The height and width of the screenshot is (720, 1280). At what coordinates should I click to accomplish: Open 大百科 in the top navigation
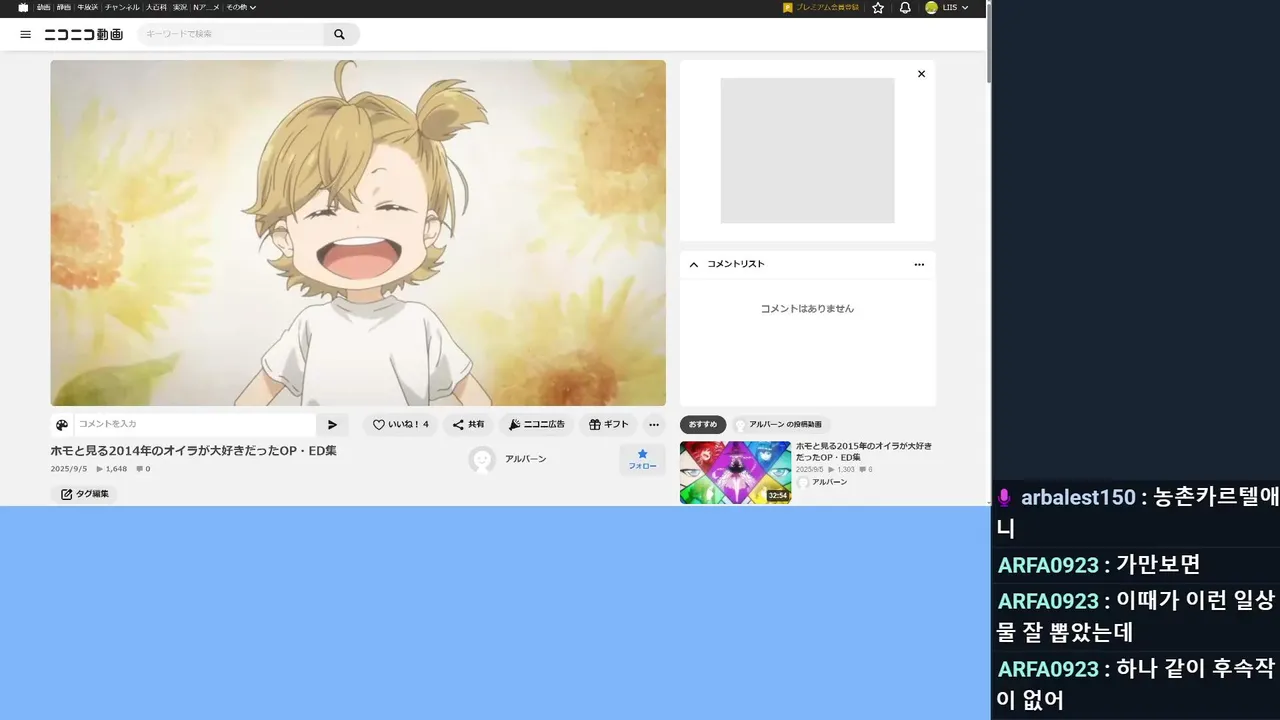coord(156,7)
